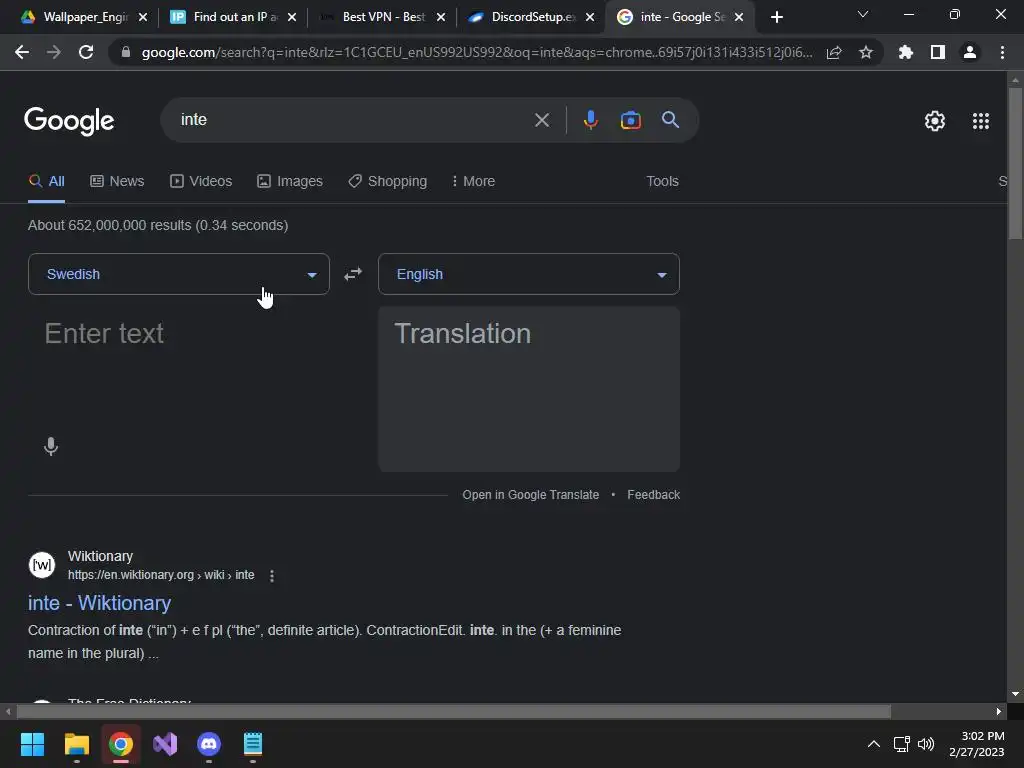The width and height of the screenshot is (1024, 768).
Task: Close the Best VPN tab
Action: click(441, 17)
